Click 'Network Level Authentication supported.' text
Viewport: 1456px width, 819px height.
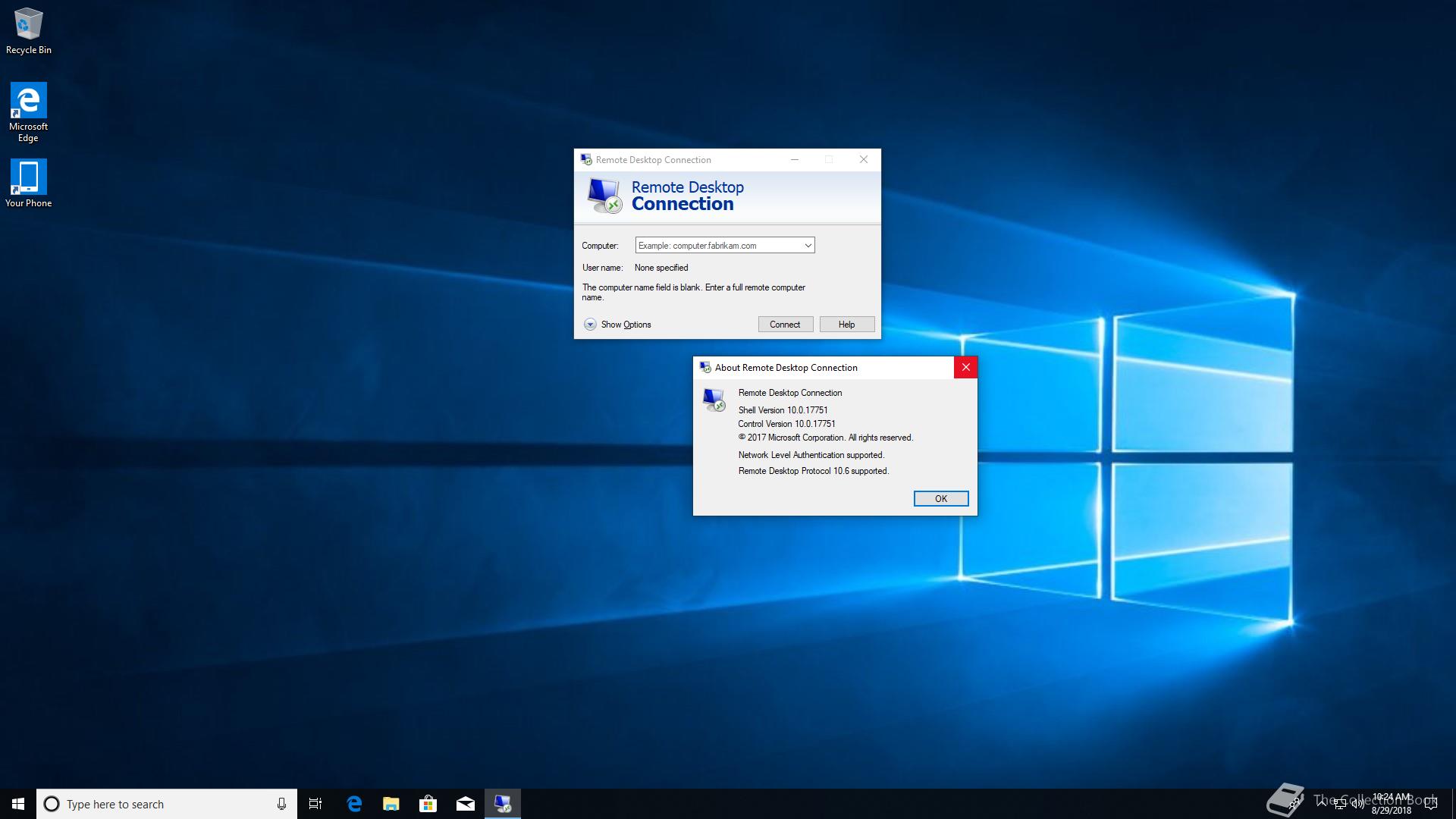[x=811, y=455]
